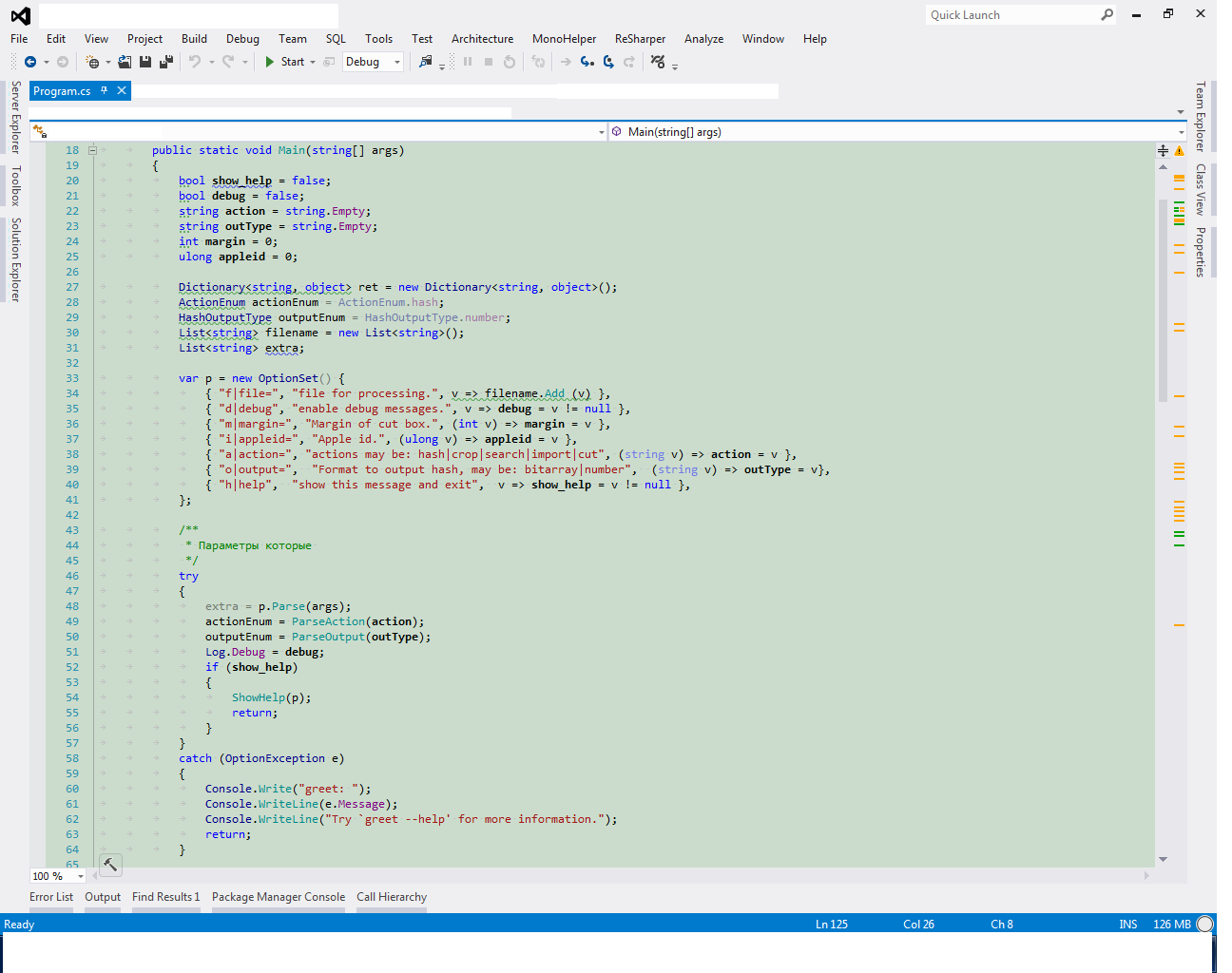The image size is (1232, 973).
Task: Open the ReSharper menu
Action: 640,39
